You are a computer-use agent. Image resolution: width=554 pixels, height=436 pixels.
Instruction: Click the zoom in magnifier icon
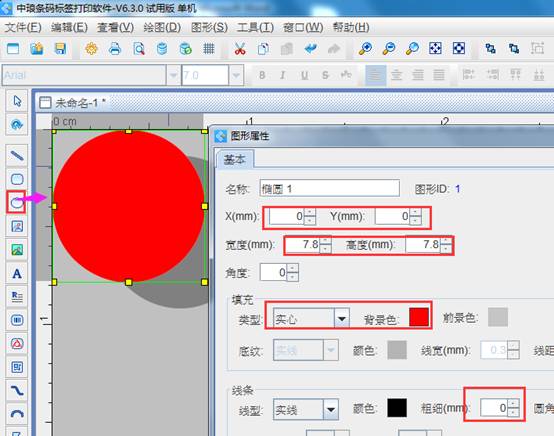365,49
